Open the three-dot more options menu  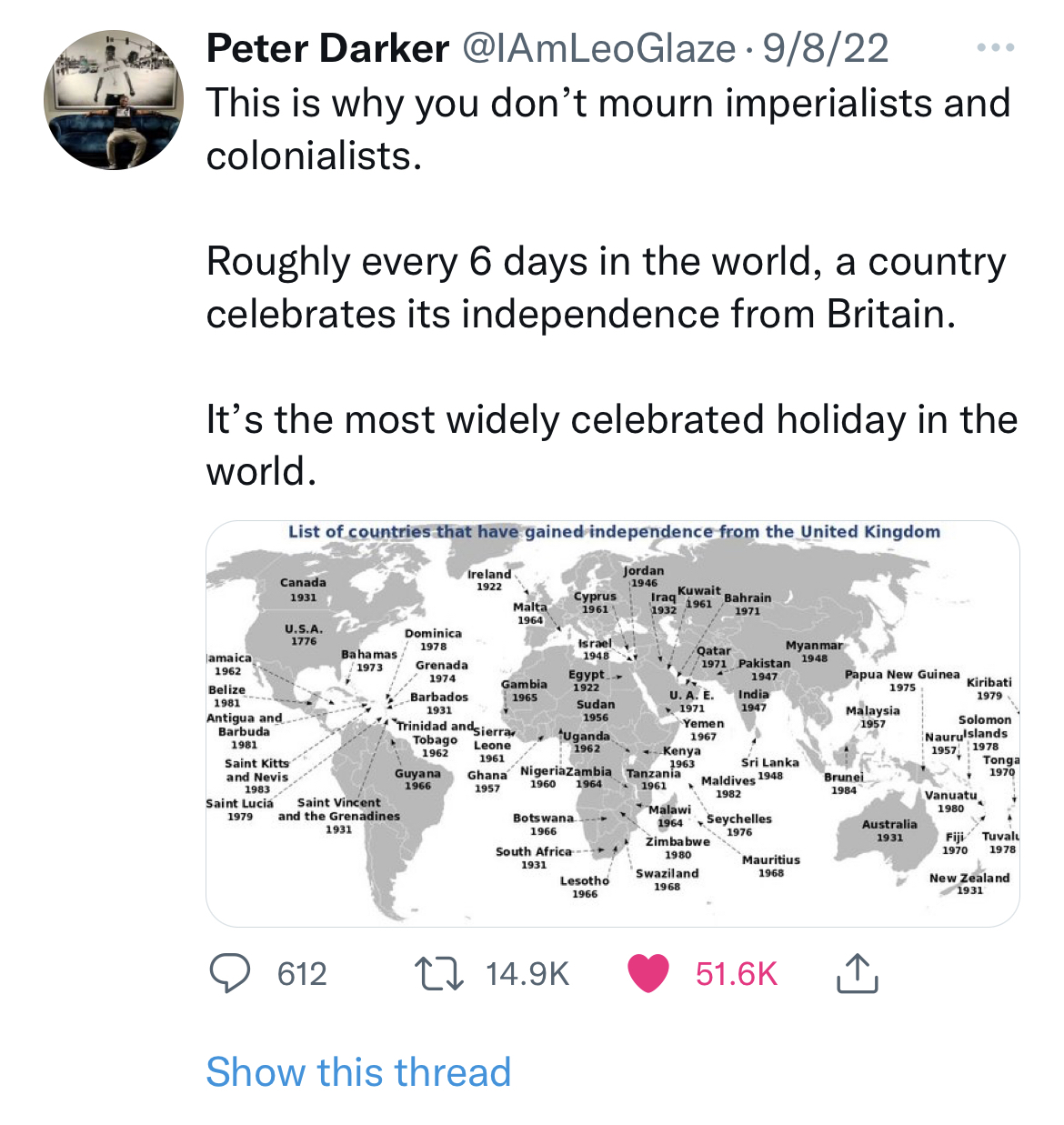995,48
